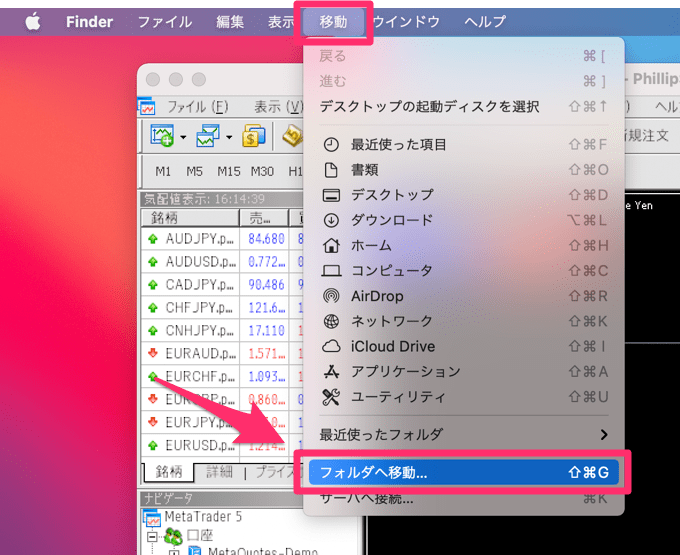Open the ファイル menu in macOS menu bar
This screenshot has width=680, height=555.
tap(165, 22)
